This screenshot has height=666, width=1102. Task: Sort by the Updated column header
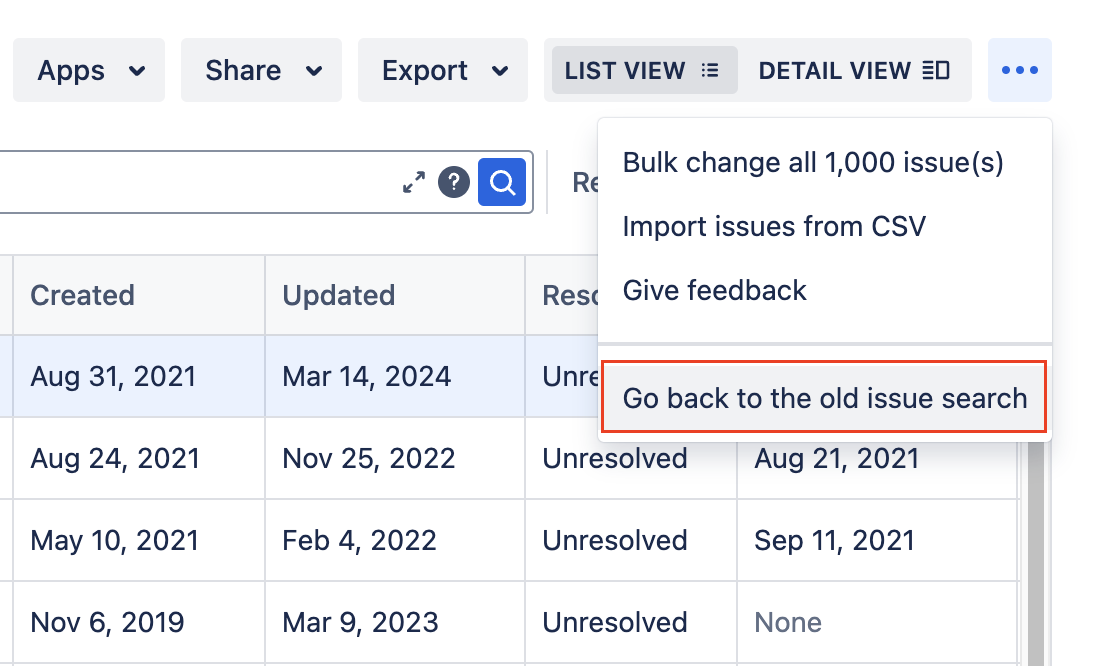pos(338,295)
